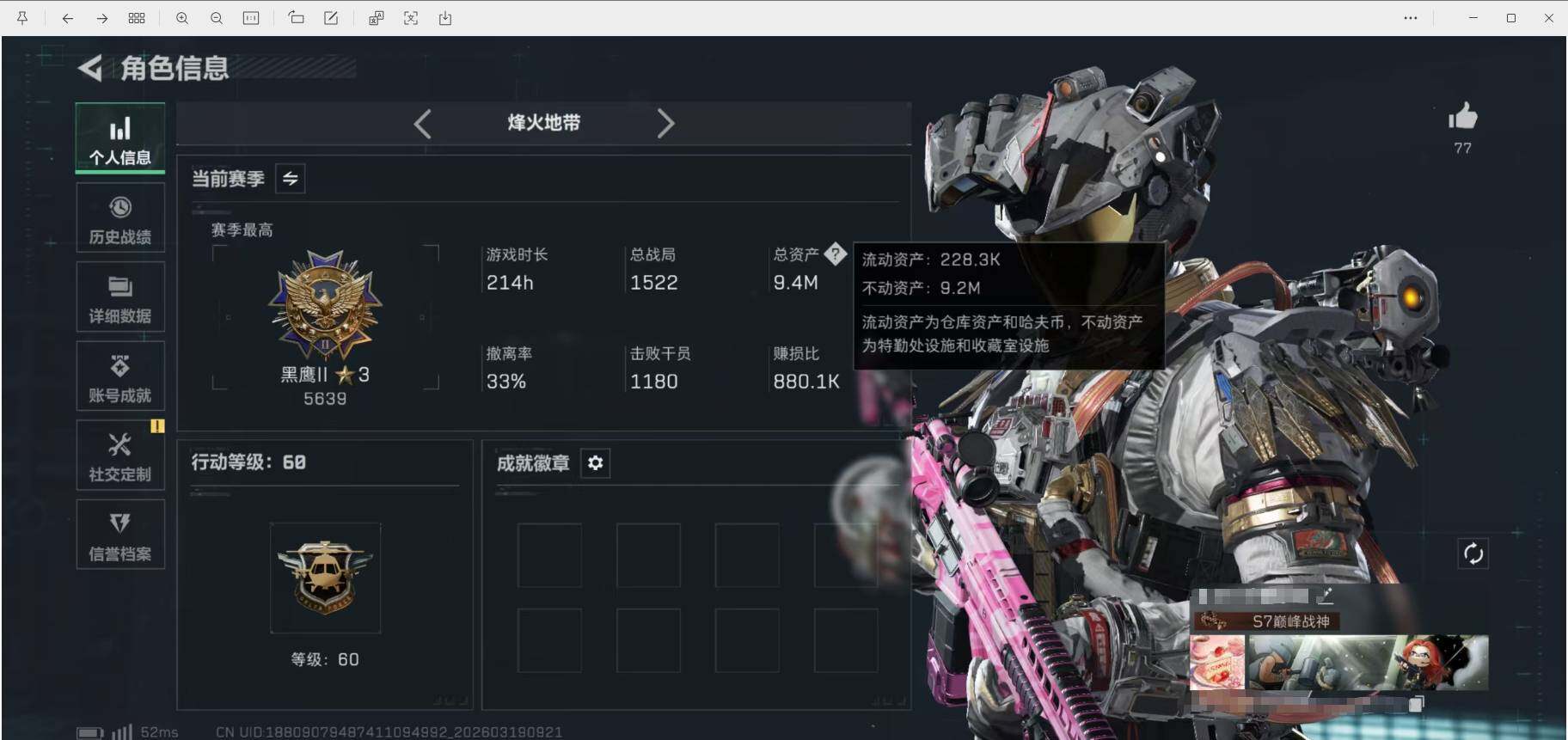The width and height of the screenshot is (1568, 740).
Task: Click the yellow notification badge on 社交定制
Action: pyautogui.click(x=157, y=425)
